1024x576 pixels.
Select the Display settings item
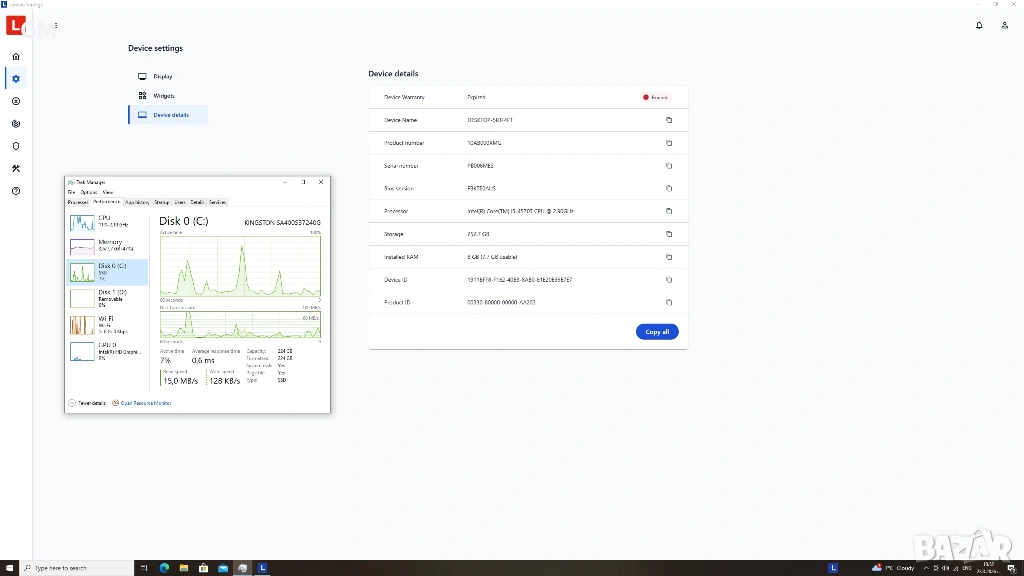(162, 76)
